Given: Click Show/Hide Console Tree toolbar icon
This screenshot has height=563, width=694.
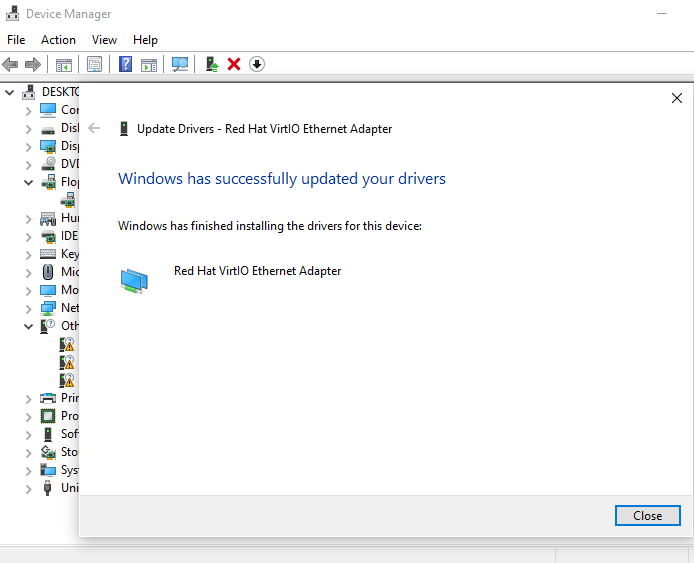Looking at the screenshot, I should (x=64, y=64).
